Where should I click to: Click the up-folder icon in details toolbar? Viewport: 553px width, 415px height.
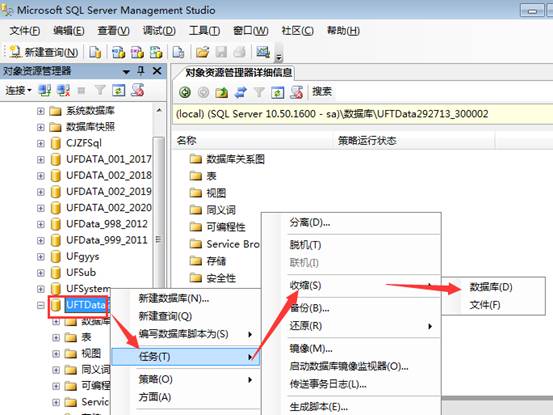pyautogui.click(x=222, y=92)
